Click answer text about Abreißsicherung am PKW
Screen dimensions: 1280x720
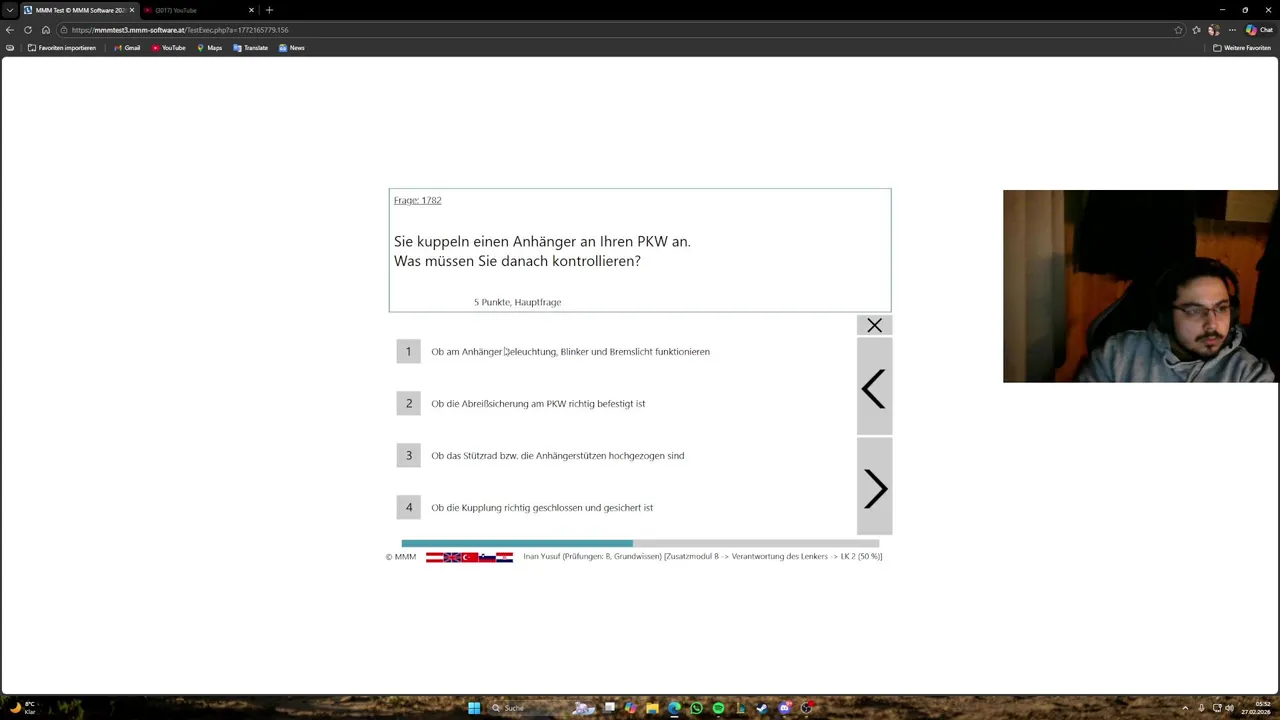point(538,404)
